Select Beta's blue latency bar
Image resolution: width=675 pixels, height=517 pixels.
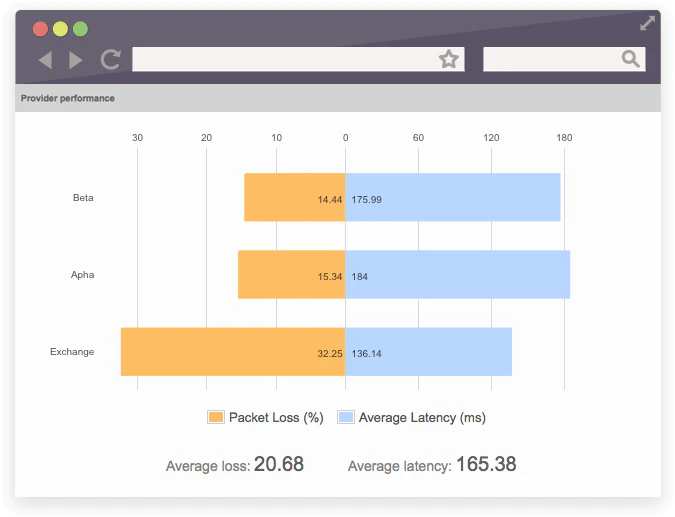tap(453, 197)
